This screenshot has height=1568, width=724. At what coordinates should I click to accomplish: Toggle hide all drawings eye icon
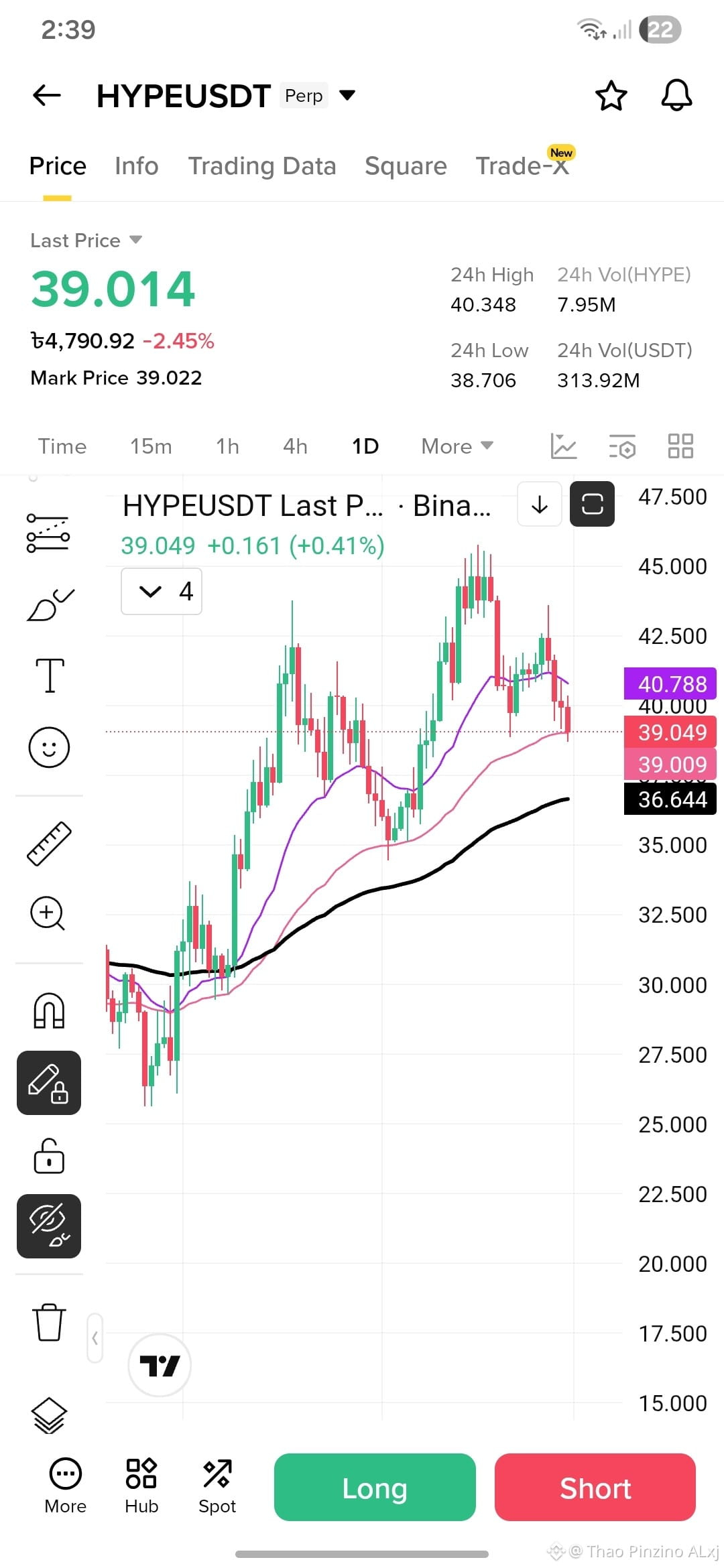pyautogui.click(x=49, y=1226)
